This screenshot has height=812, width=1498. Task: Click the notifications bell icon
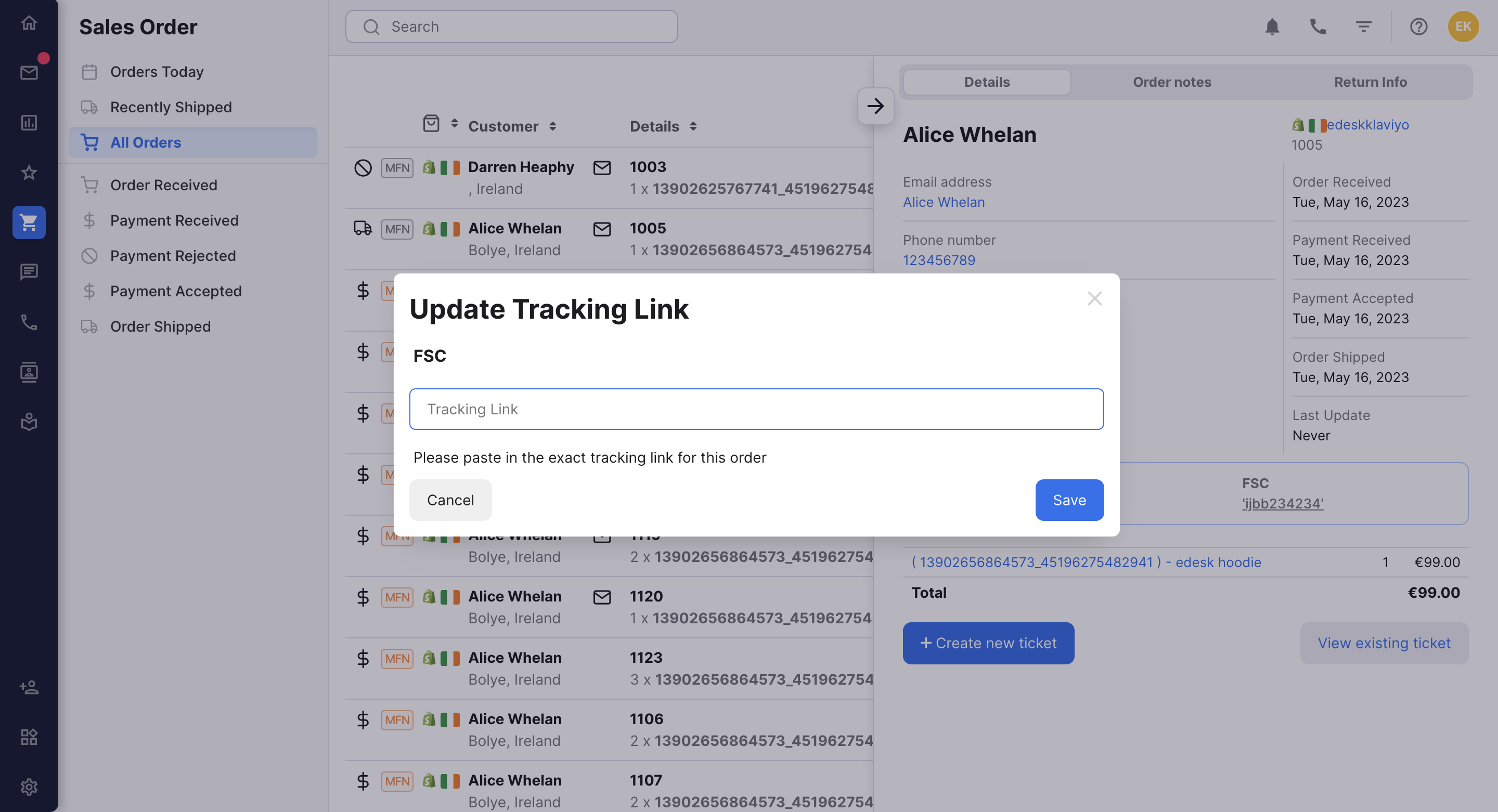pyautogui.click(x=1272, y=26)
